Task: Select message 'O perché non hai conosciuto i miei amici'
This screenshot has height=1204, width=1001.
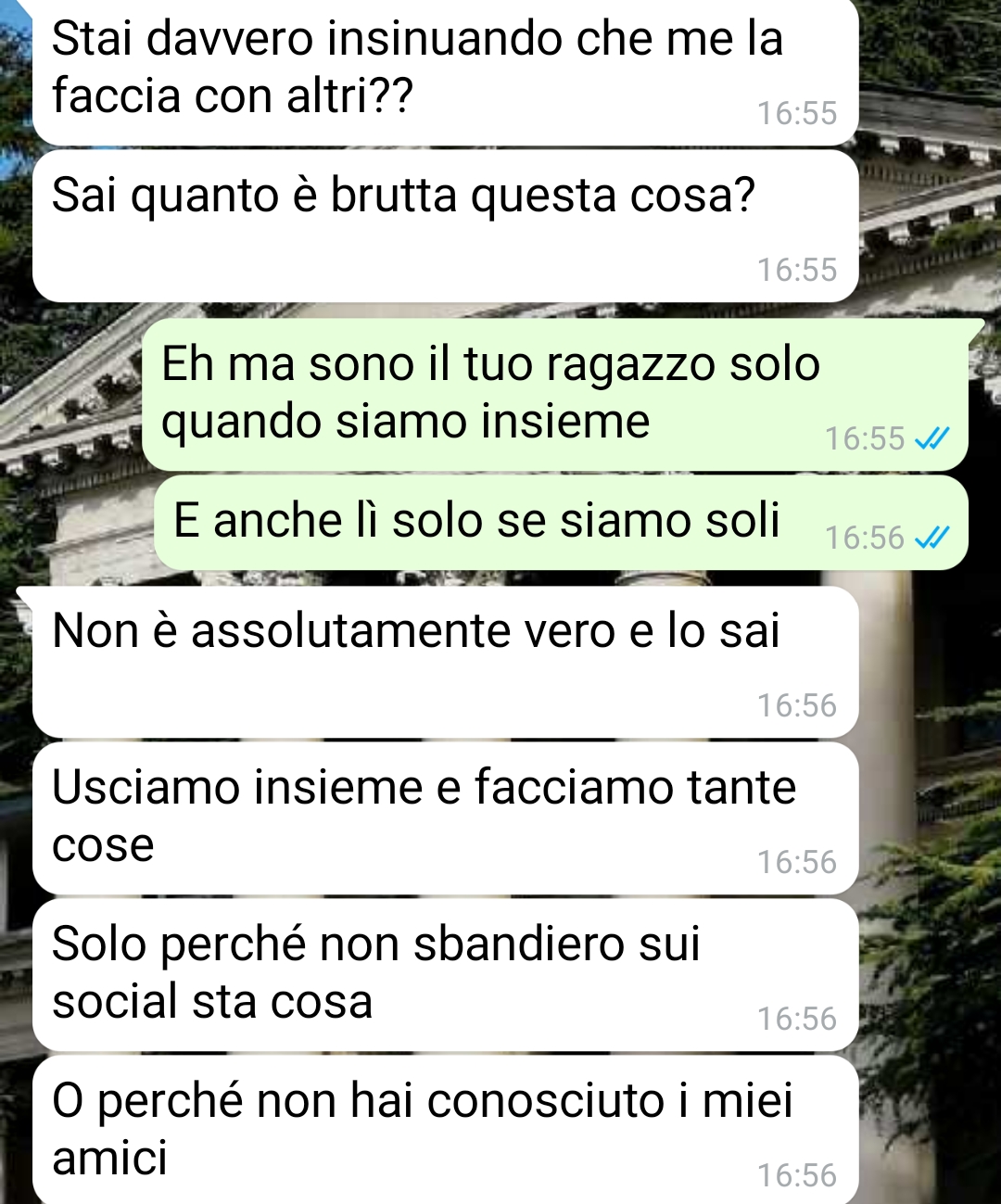Action: pos(446,1130)
